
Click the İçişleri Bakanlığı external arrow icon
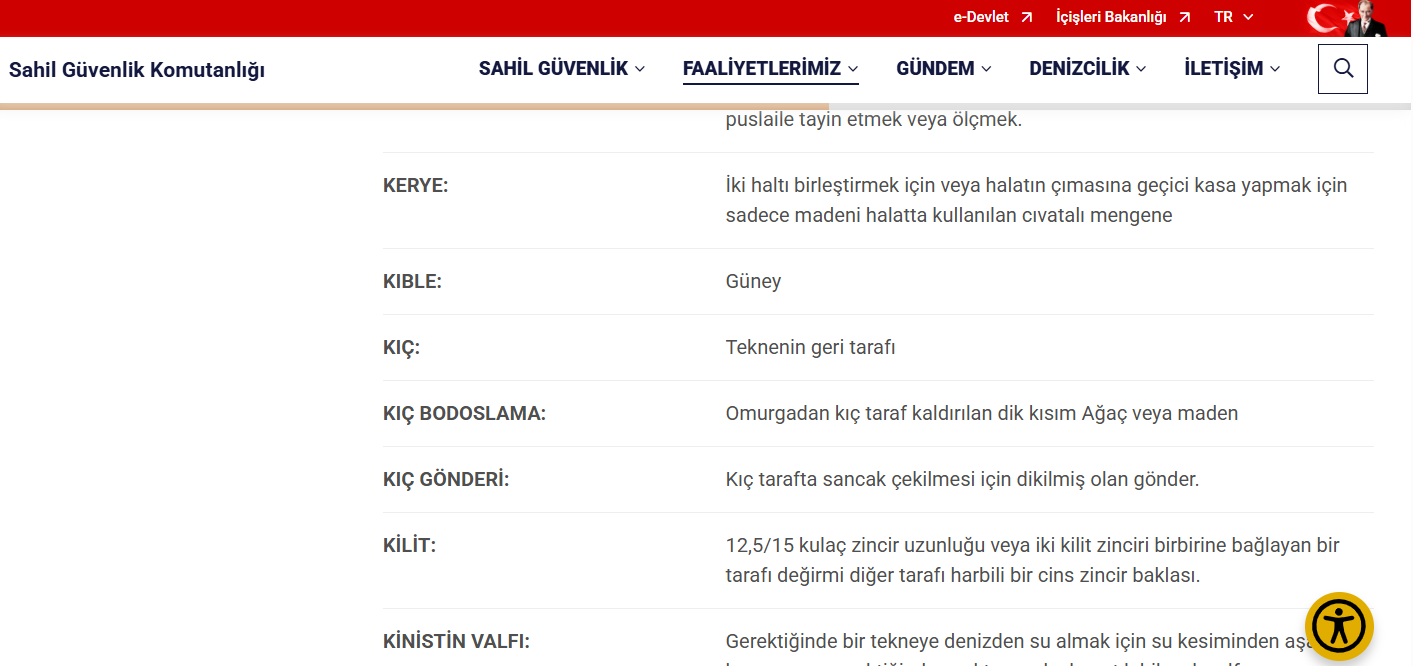click(1184, 17)
